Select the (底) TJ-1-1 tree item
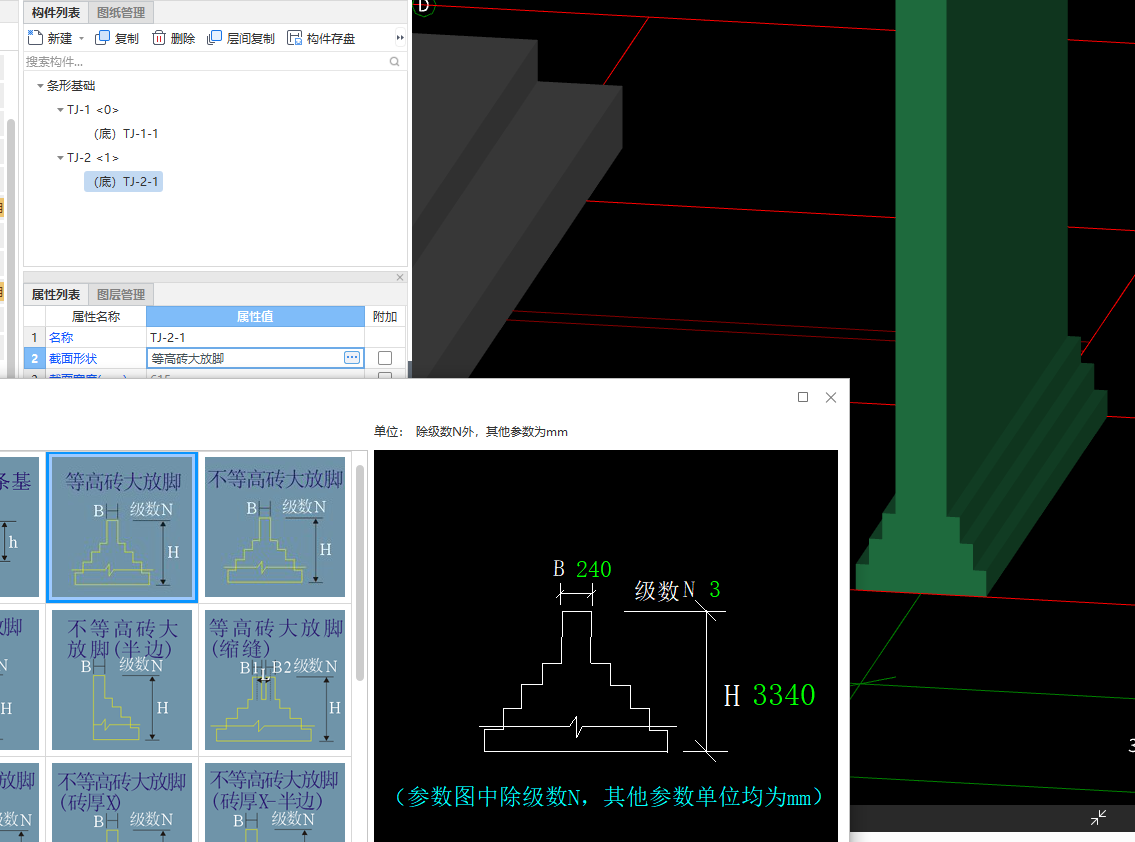This screenshot has height=842, width=1135. 126,134
